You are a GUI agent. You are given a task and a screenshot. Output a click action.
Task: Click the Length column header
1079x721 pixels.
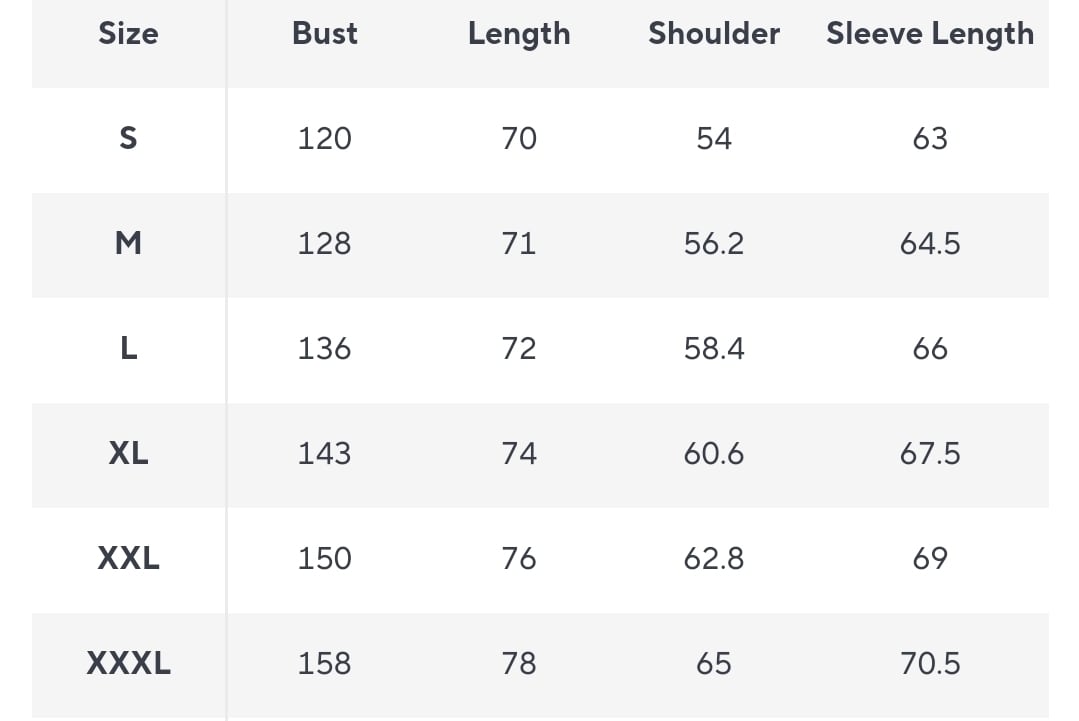coord(519,34)
